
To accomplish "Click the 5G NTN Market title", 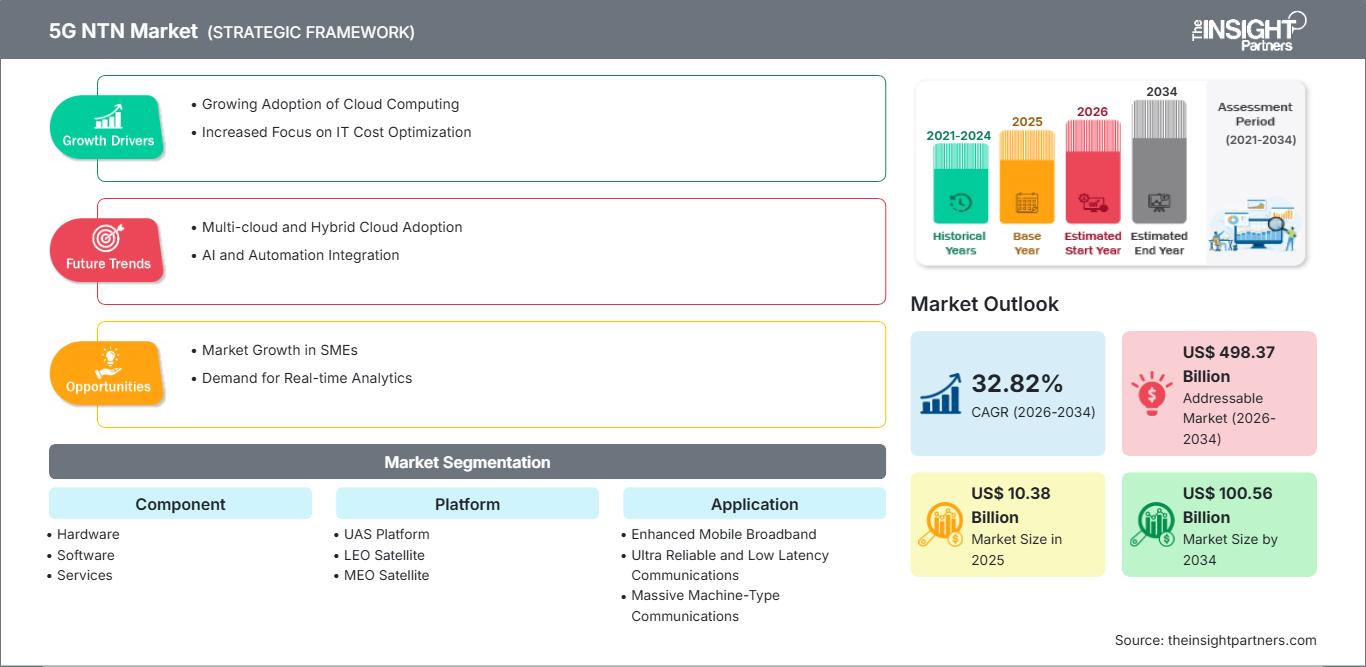I will click(x=123, y=31).
